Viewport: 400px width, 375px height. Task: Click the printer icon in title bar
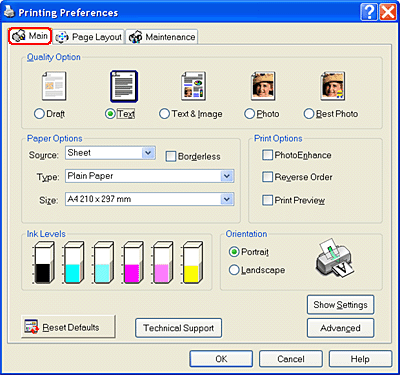[x=9, y=12]
